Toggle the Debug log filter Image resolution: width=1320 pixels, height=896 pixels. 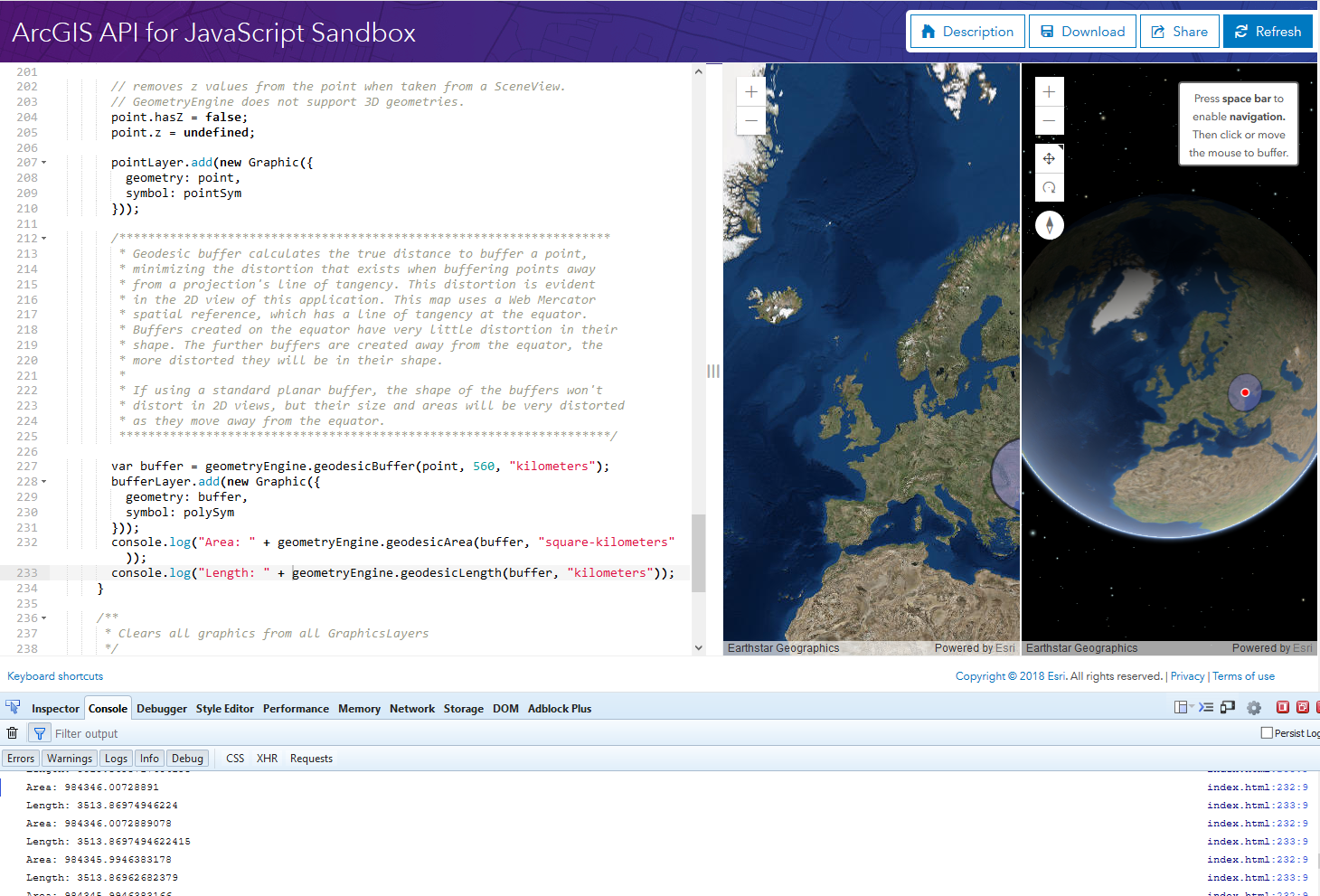[x=187, y=759]
